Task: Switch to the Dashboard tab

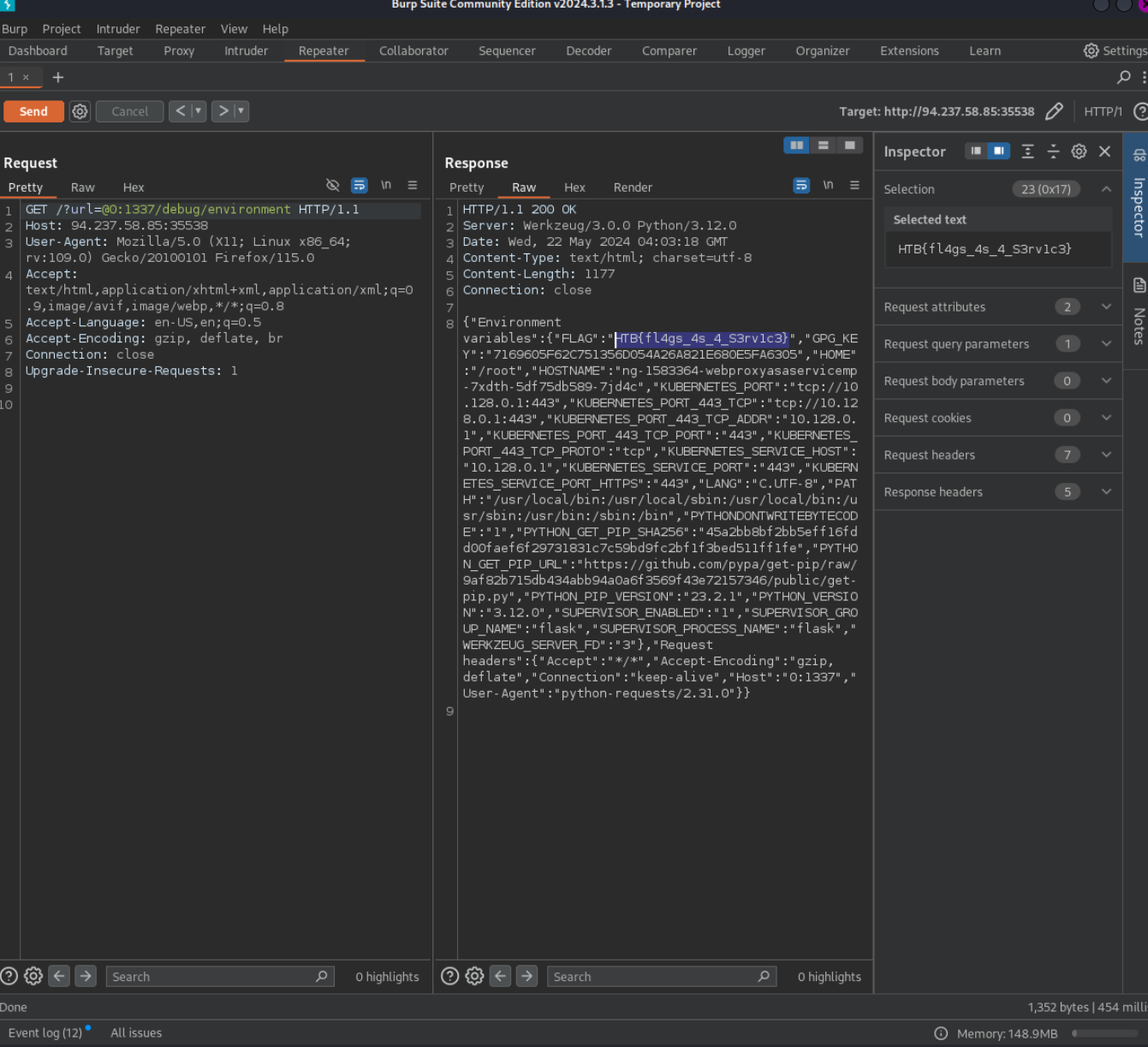Action: click(x=38, y=51)
